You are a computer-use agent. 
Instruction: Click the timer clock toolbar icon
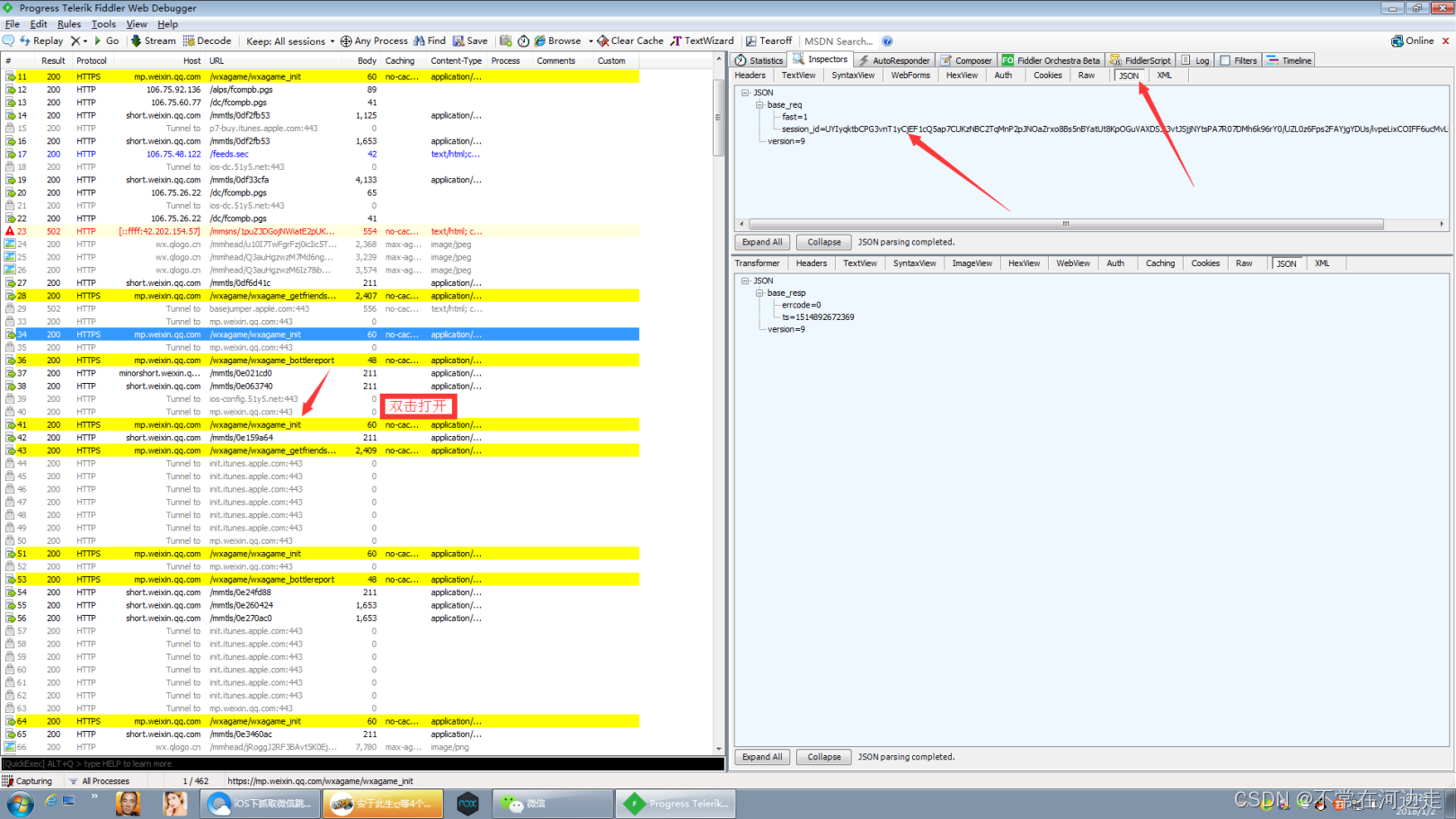tap(523, 40)
